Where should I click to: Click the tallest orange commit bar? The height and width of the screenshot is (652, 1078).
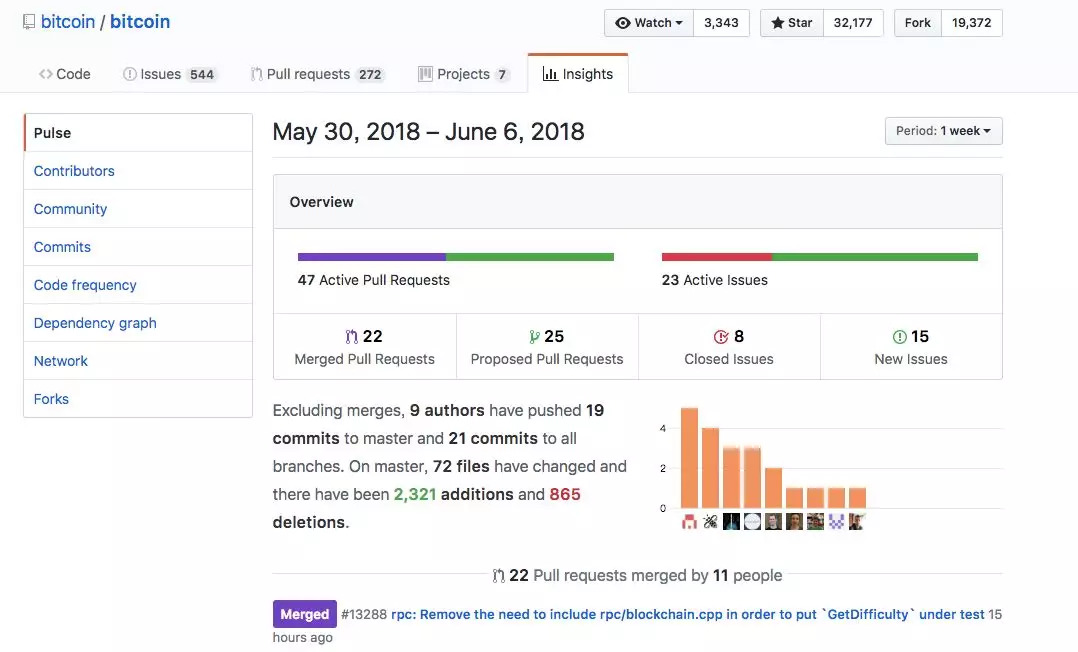pos(689,458)
